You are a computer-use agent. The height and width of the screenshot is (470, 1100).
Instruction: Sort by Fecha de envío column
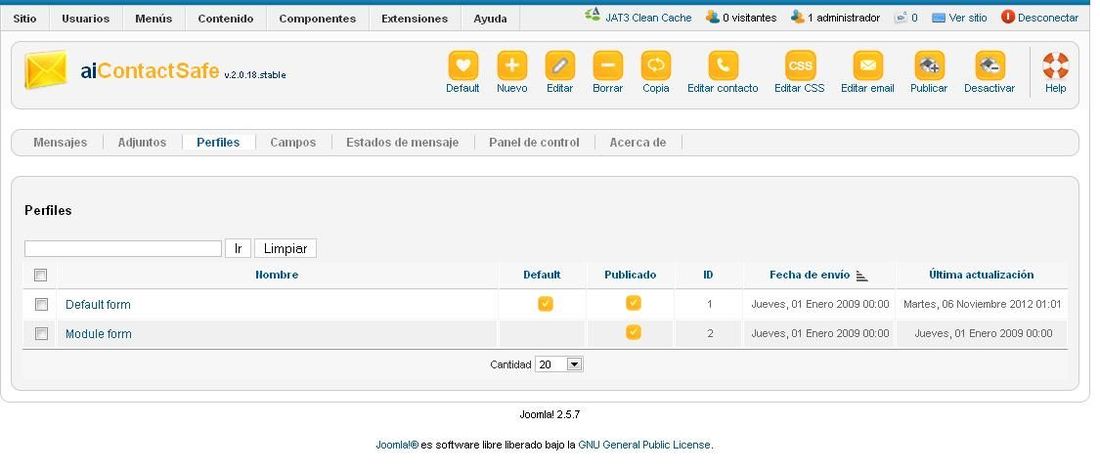810,275
